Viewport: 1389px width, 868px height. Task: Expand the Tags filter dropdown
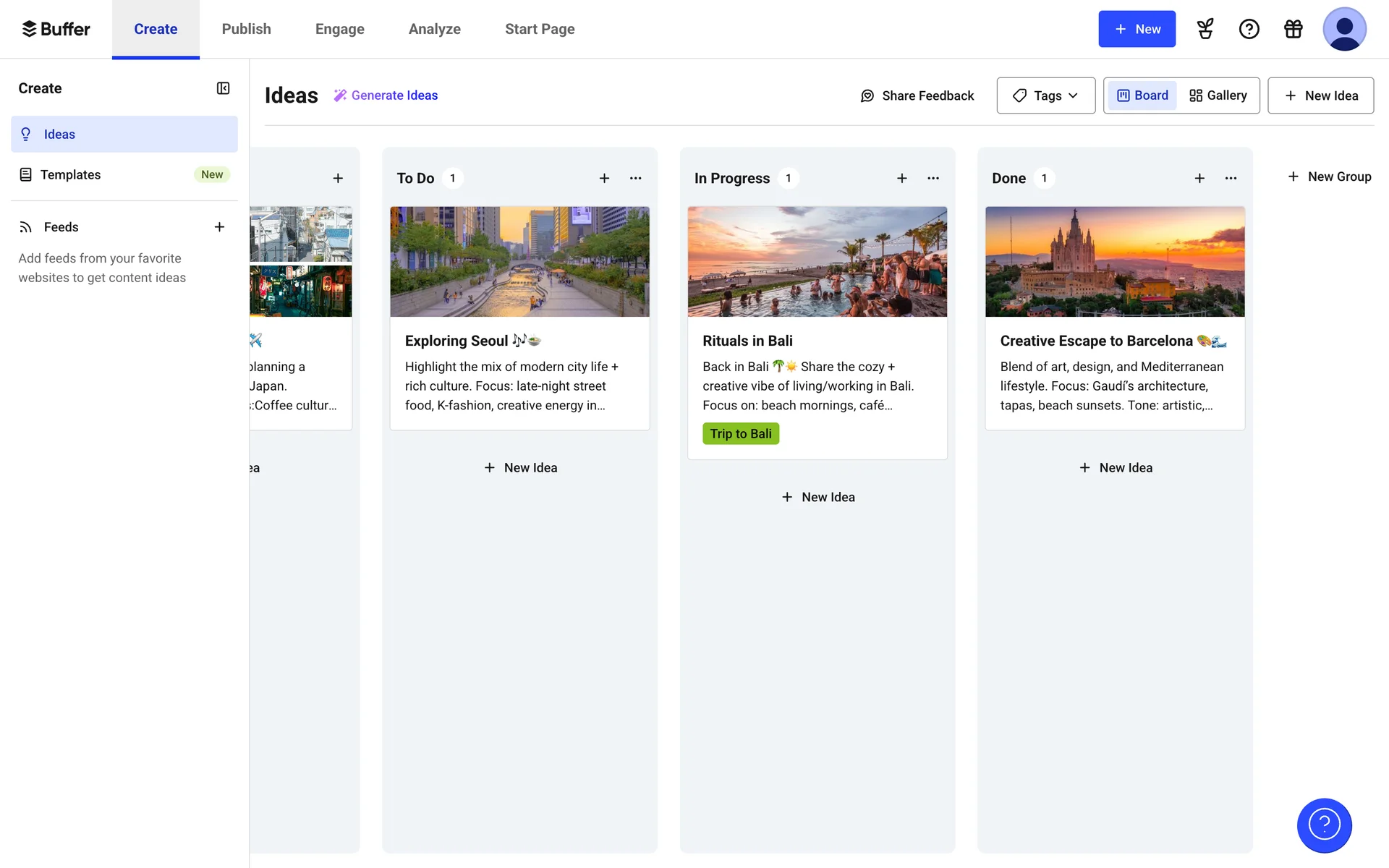[1045, 95]
